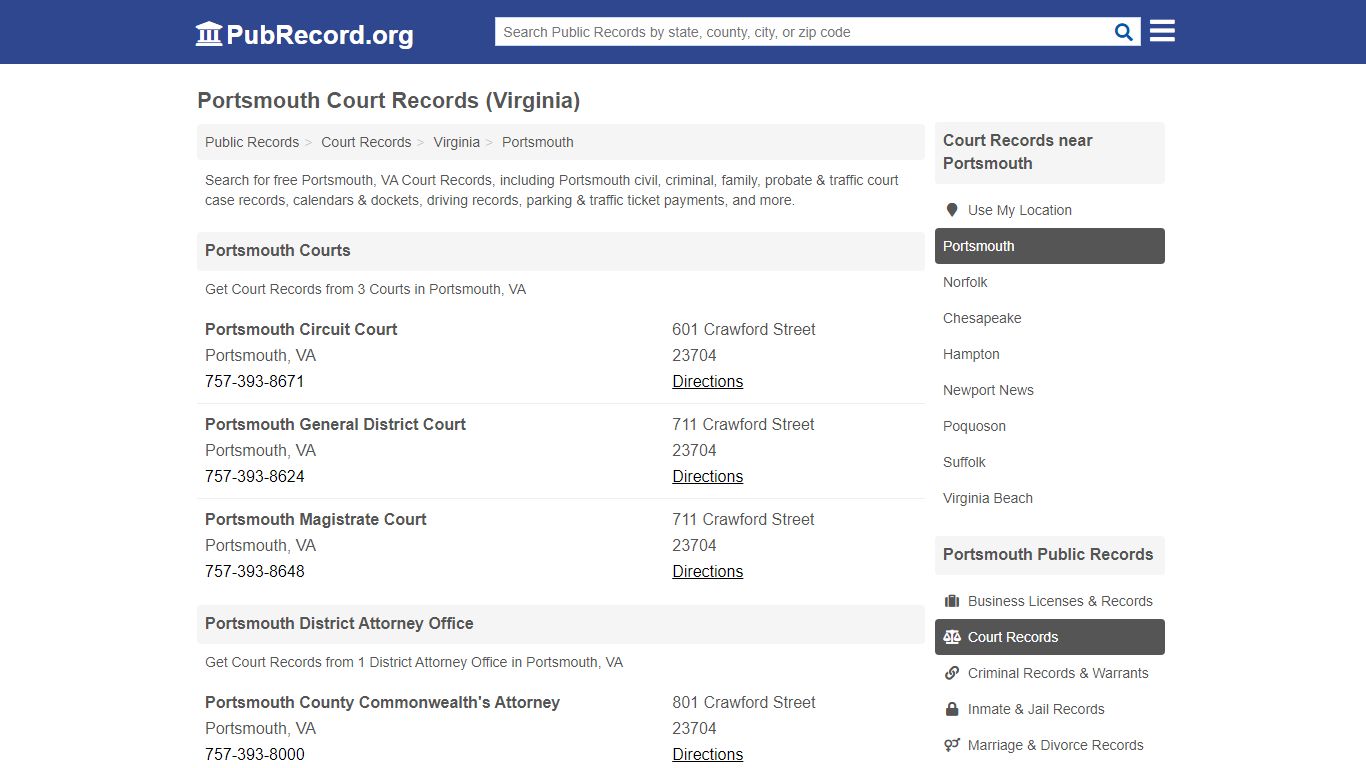1366x768 pixels.
Task: Call Circuit Court number 757-393-8671
Action: (x=255, y=381)
